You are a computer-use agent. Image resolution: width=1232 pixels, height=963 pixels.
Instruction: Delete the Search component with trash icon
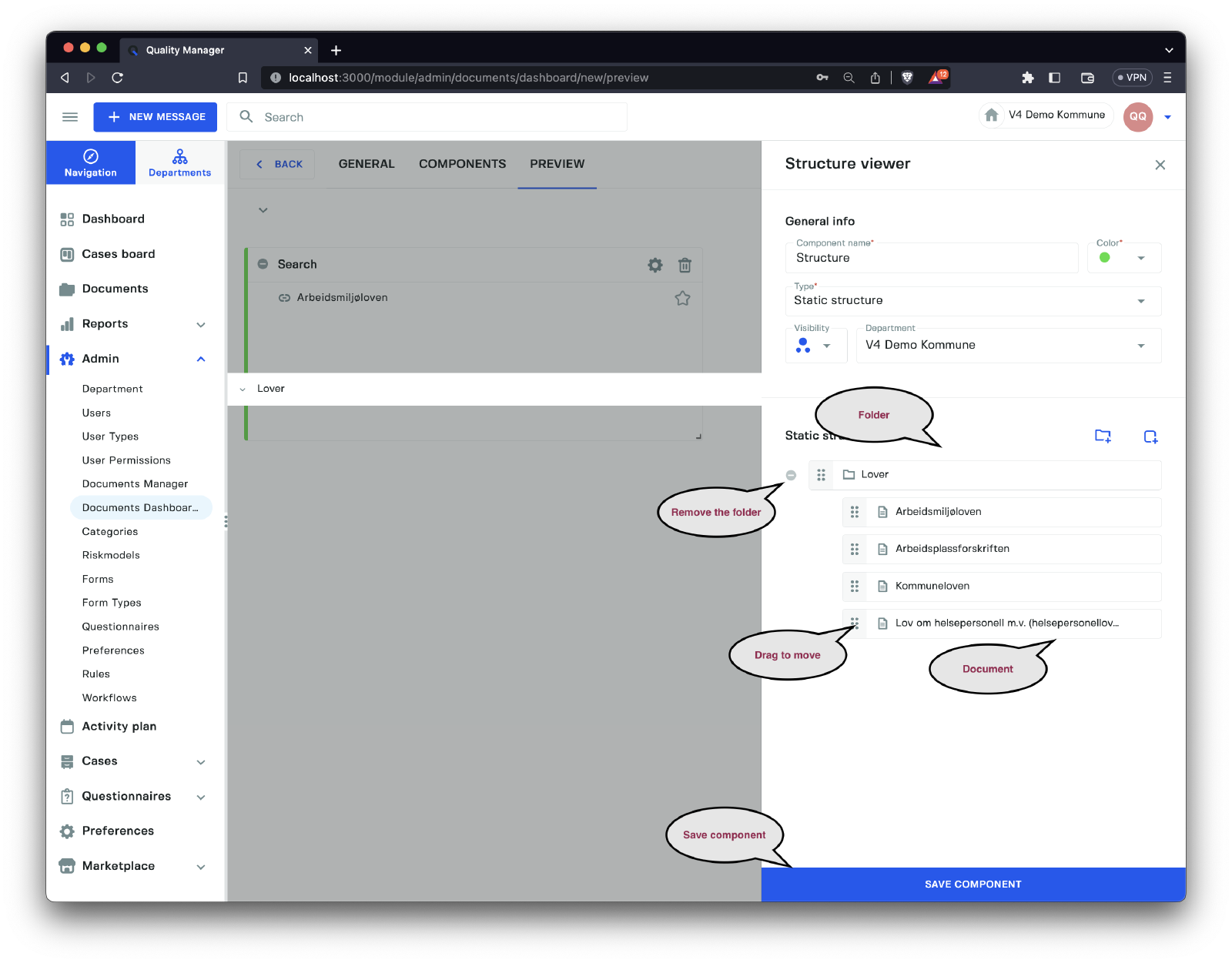click(x=685, y=265)
